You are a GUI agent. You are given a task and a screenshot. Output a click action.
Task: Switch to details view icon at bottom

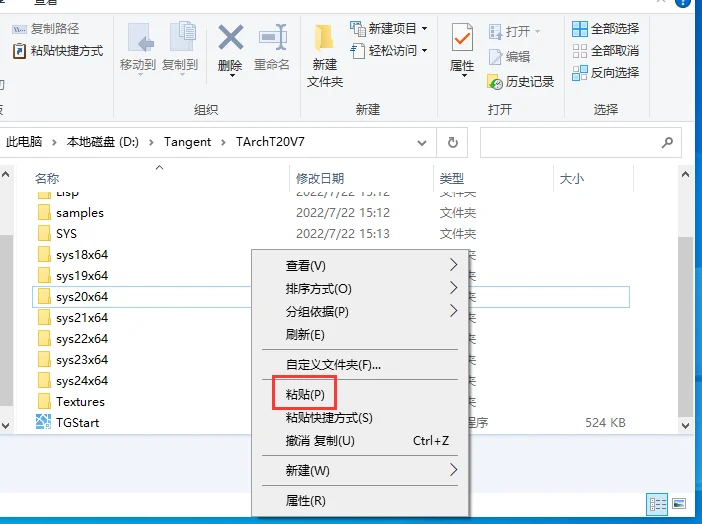point(657,505)
